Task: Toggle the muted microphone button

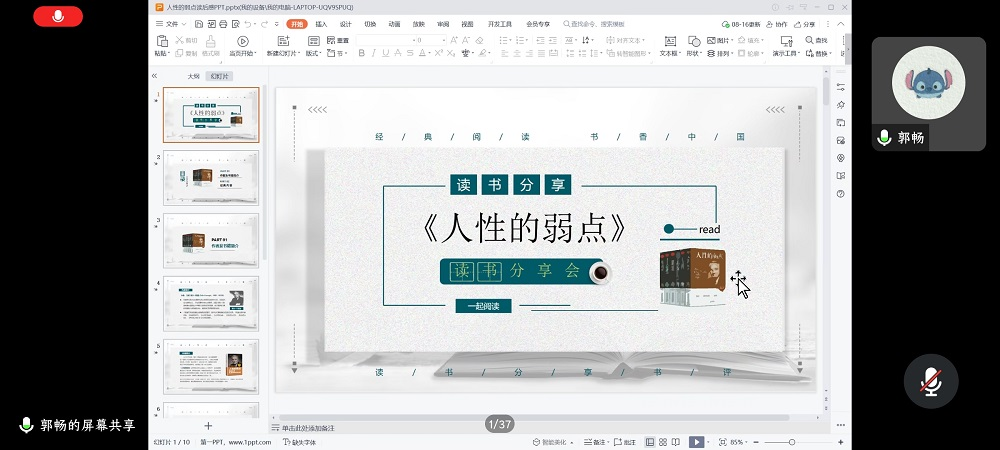Action: [931, 381]
